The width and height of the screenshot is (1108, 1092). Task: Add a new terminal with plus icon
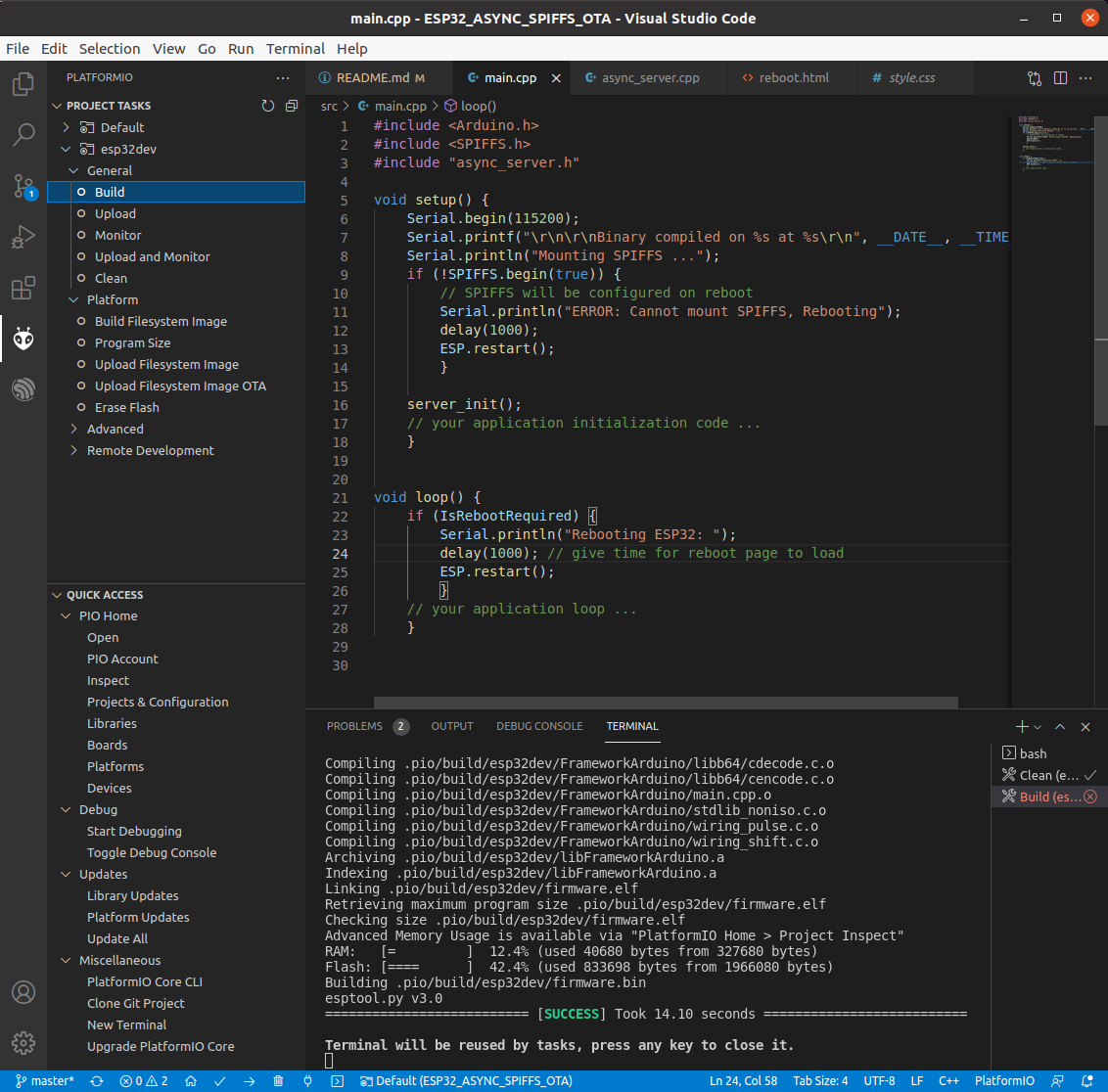point(1021,726)
